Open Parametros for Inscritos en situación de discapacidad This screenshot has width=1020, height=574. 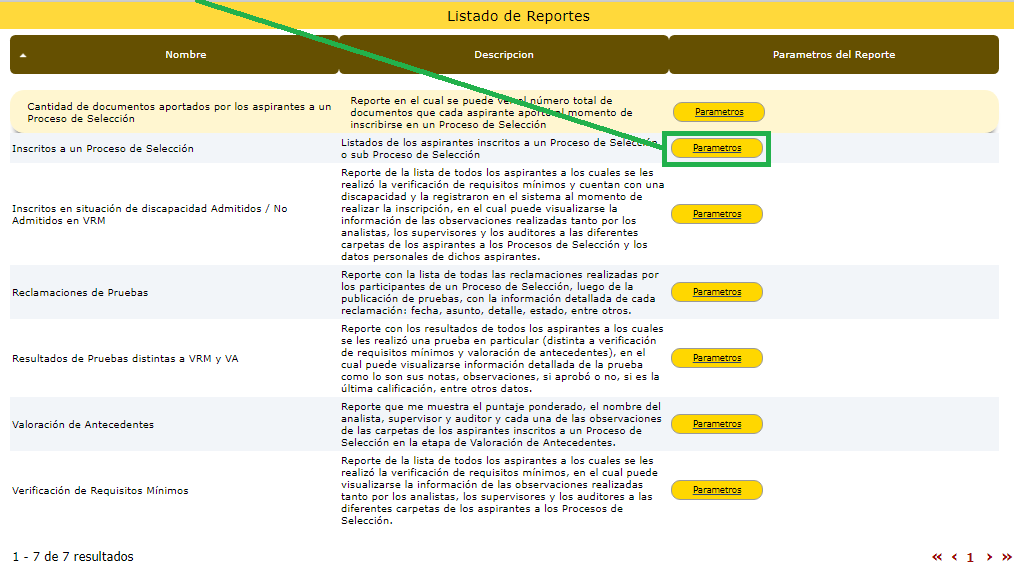pos(717,214)
